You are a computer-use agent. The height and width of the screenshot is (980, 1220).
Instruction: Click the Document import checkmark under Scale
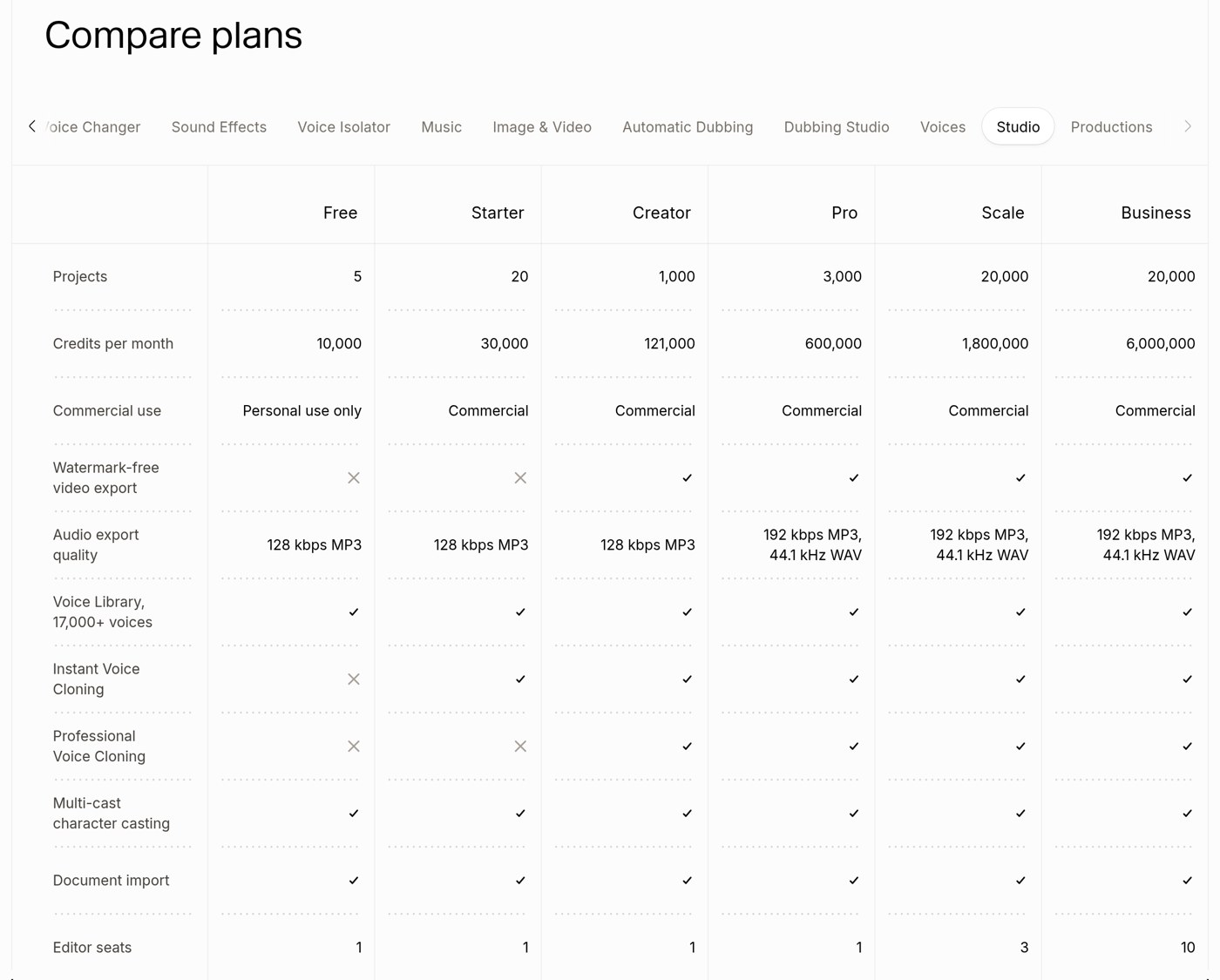point(1021,881)
